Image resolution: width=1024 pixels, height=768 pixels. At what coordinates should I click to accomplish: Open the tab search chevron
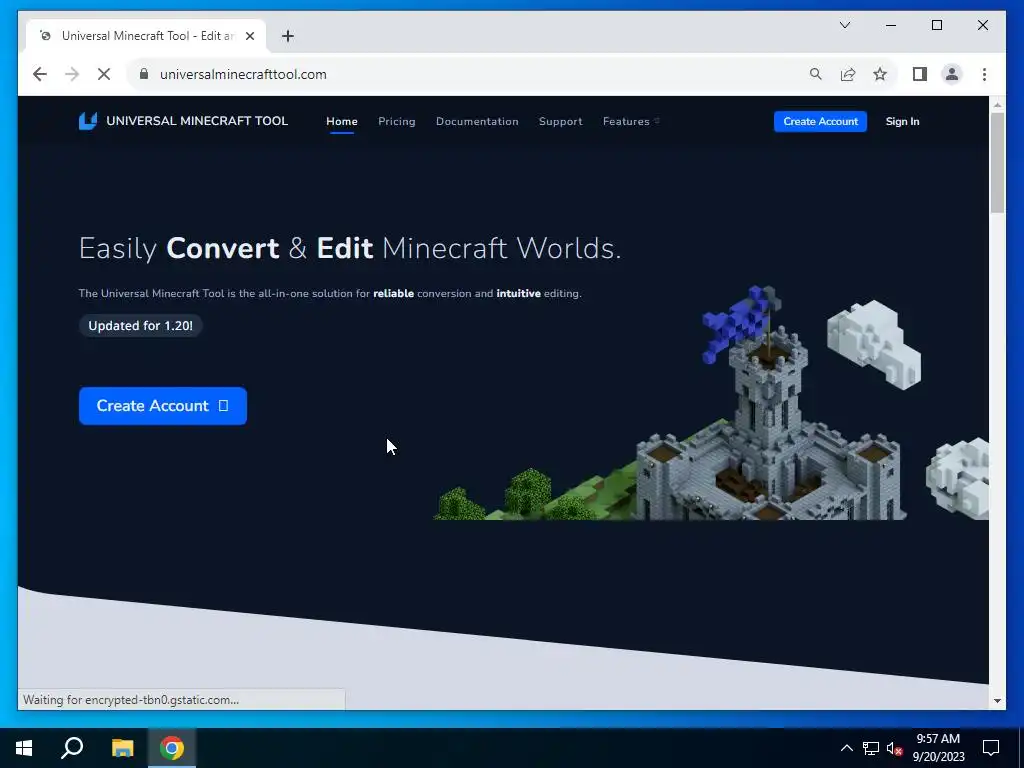point(844,25)
